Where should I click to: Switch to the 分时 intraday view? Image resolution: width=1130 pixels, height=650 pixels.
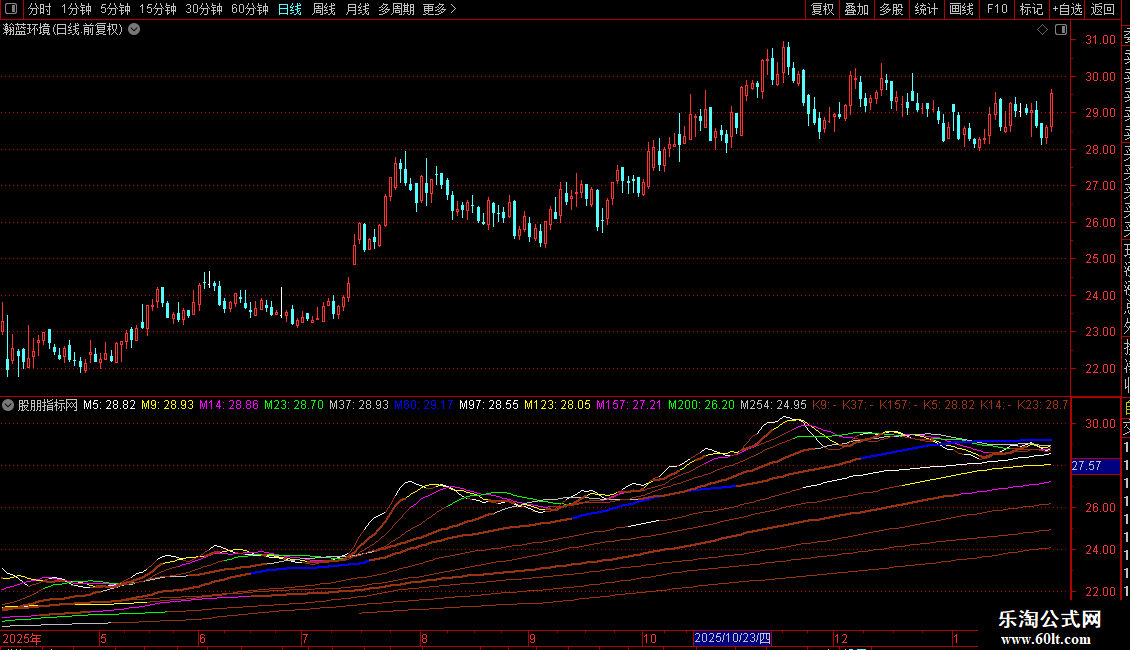pyautogui.click(x=40, y=9)
